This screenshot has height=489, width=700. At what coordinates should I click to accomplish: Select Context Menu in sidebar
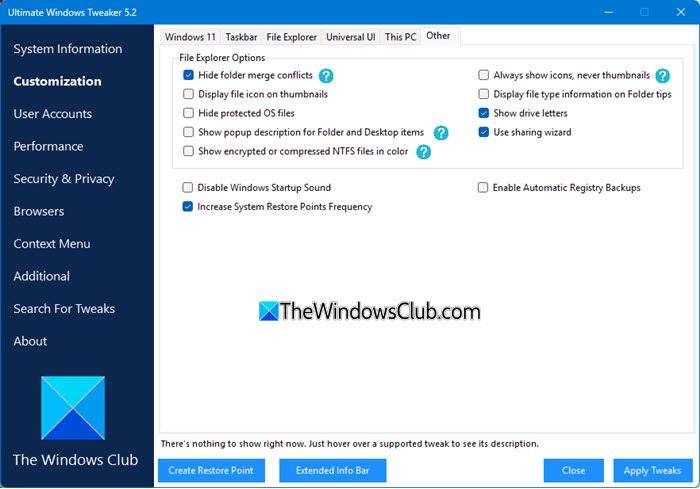(x=52, y=244)
